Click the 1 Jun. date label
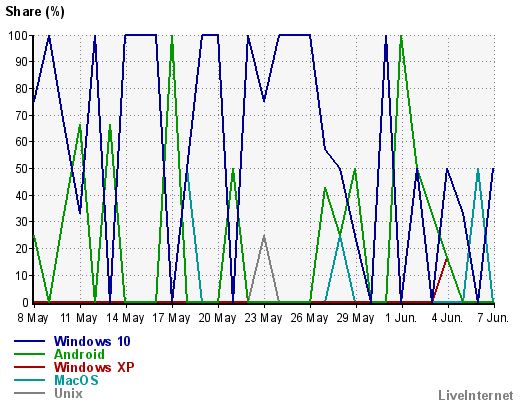Viewport: 520px width, 405px height. (x=401, y=318)
